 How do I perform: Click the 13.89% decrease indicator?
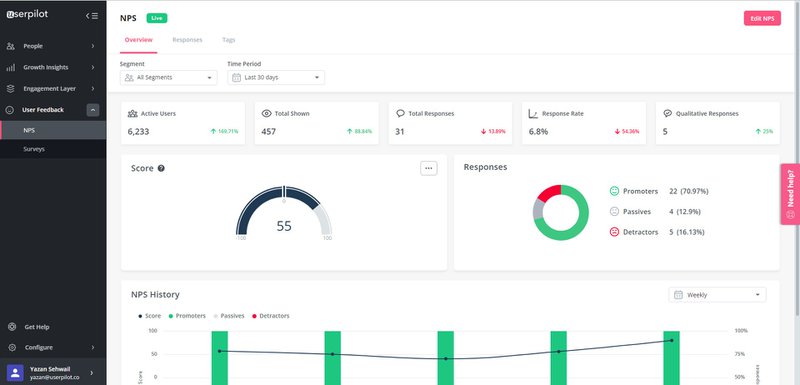pyautogui.click(x=493, y=132)
